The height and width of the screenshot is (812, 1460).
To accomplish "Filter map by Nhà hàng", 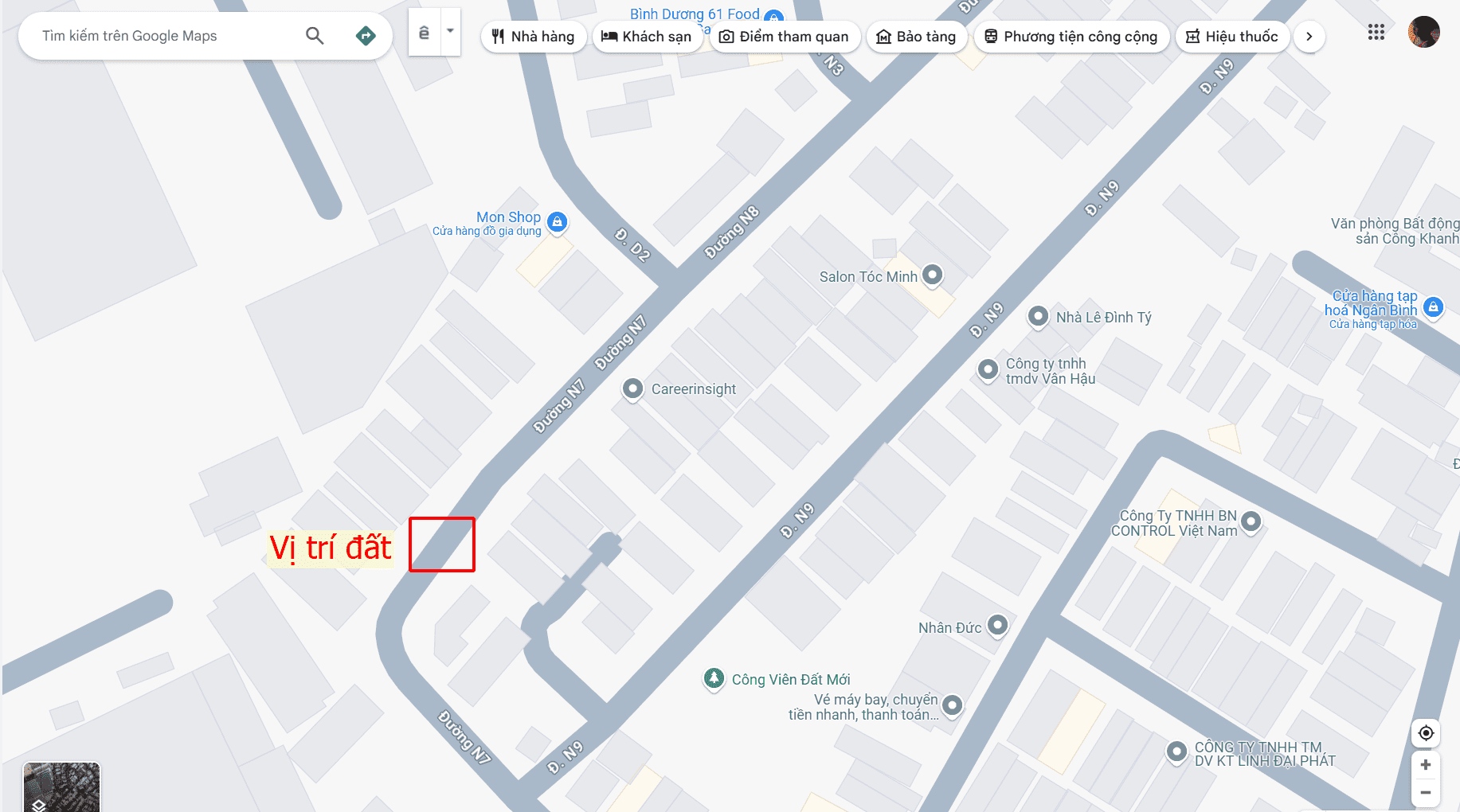I will [x=534, y=37].
